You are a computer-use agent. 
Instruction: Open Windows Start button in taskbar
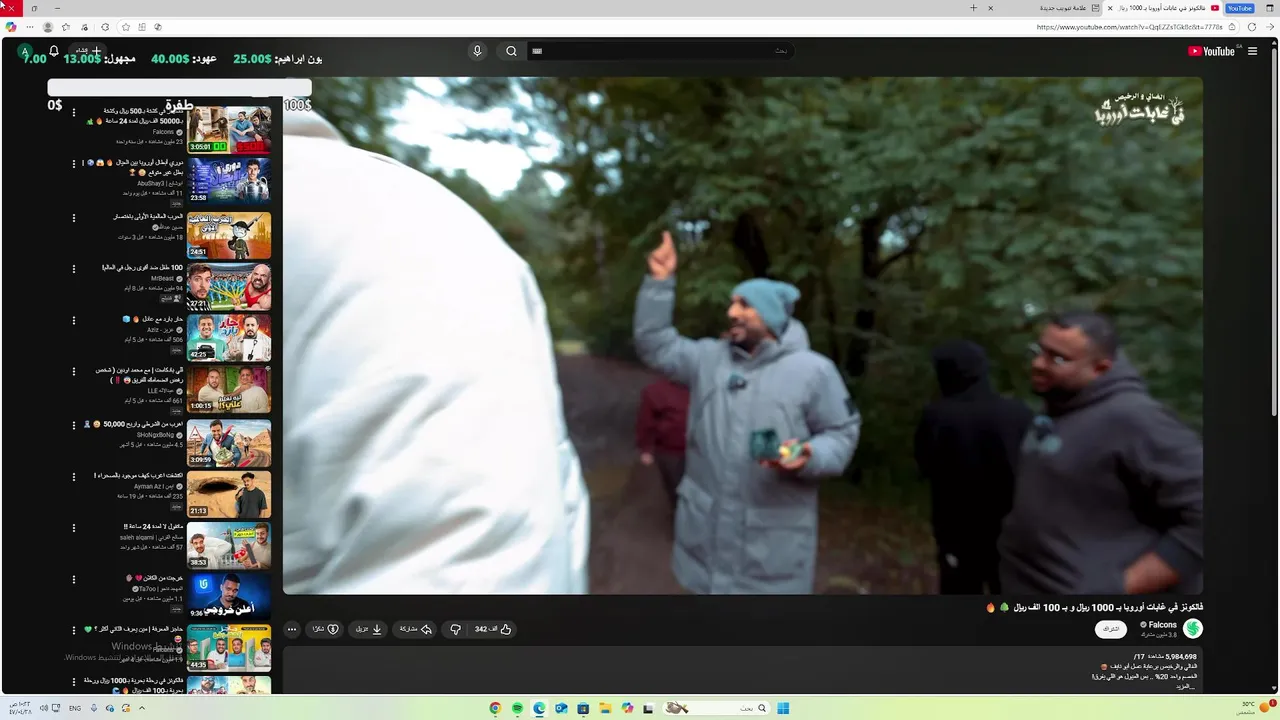[783, 708]
